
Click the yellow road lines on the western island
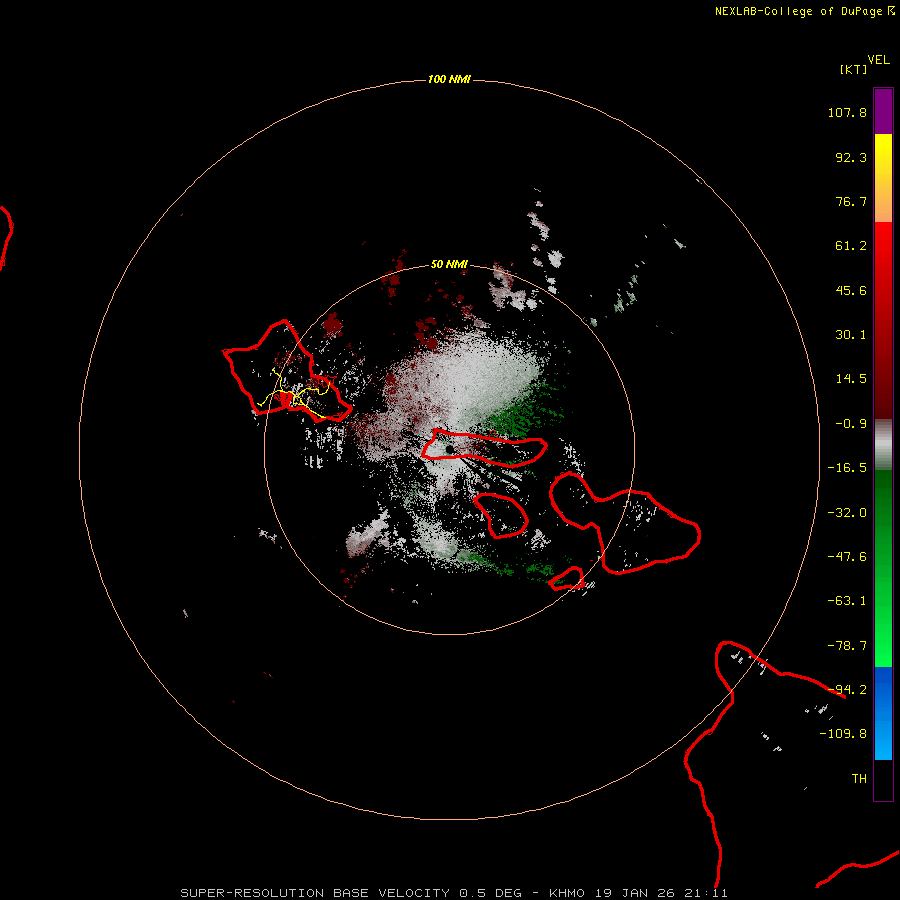coord(293,395)
